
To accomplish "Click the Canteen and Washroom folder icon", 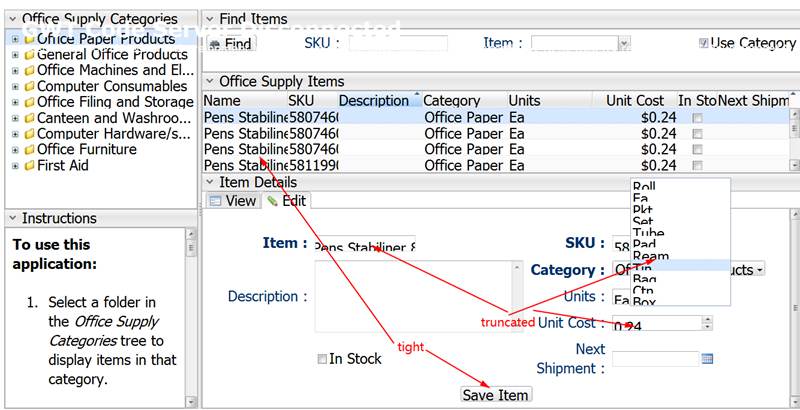I will point(29,118).
